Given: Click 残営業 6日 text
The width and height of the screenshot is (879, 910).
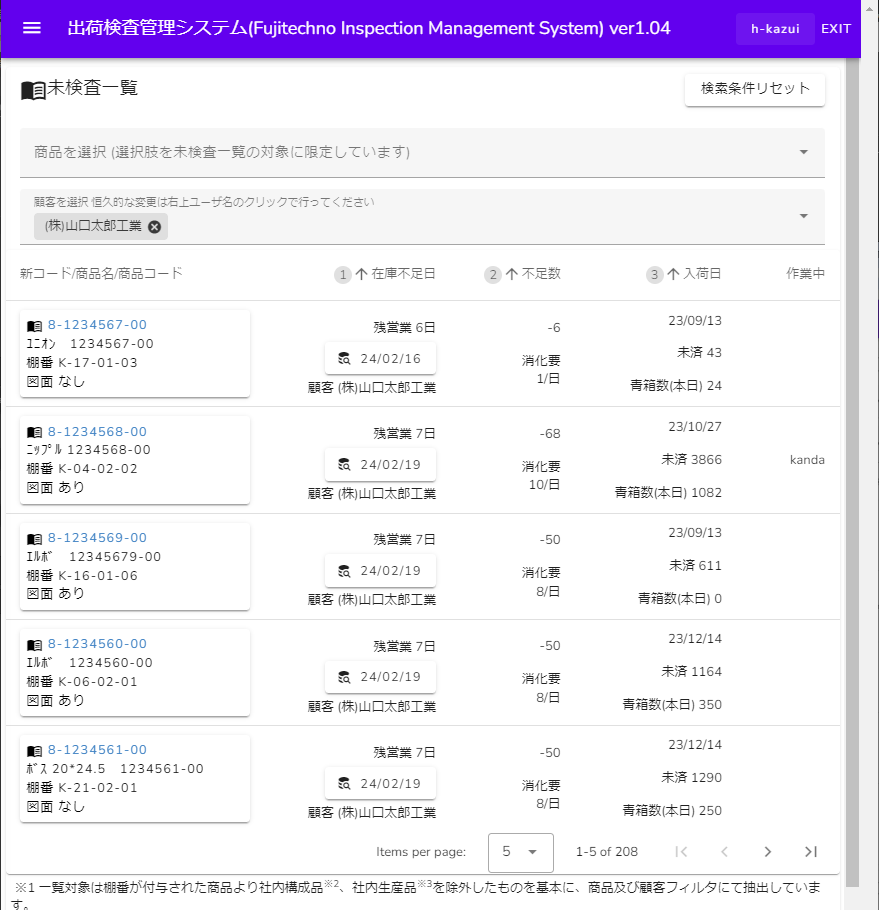Looking at the screenshot, I should pyautogui.click(x=404, y=327).
